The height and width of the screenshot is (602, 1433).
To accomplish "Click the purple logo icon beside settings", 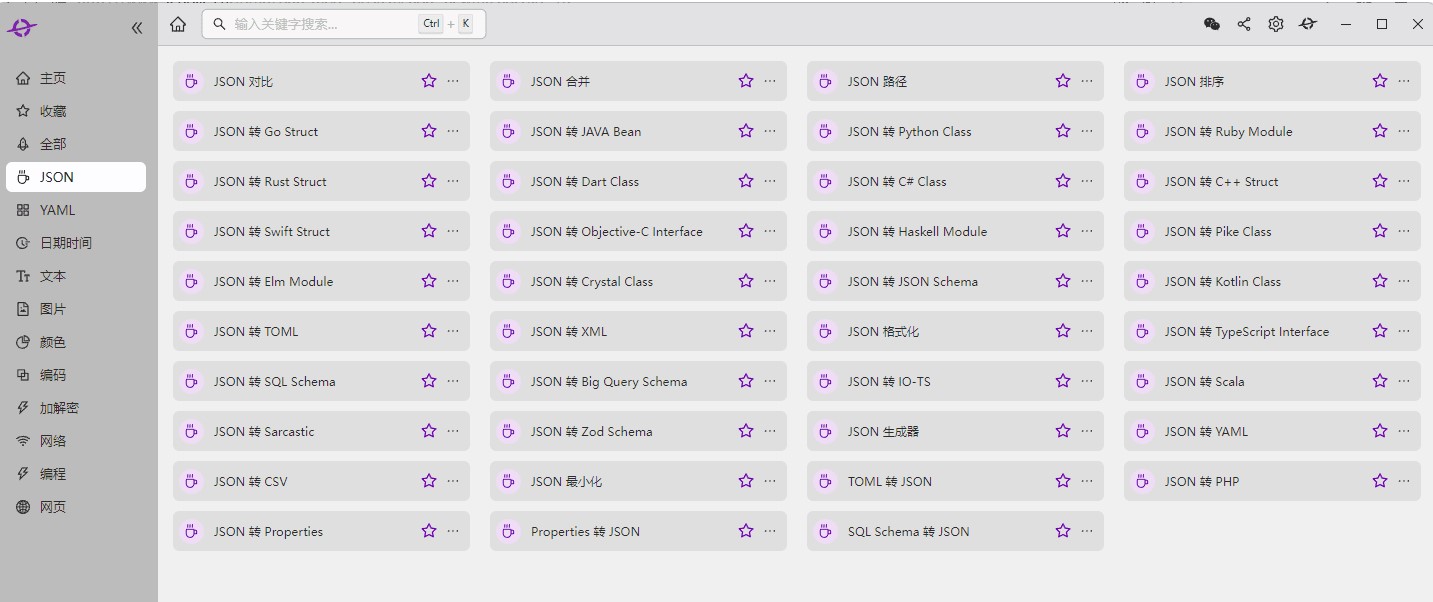I will pyautogui.click(x=1308, y=24).
